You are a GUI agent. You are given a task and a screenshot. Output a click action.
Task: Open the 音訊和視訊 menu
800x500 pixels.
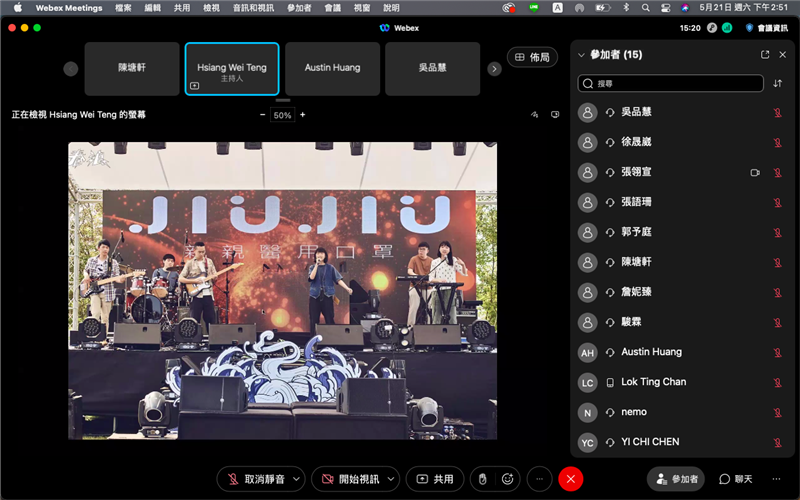coord(253,7)
